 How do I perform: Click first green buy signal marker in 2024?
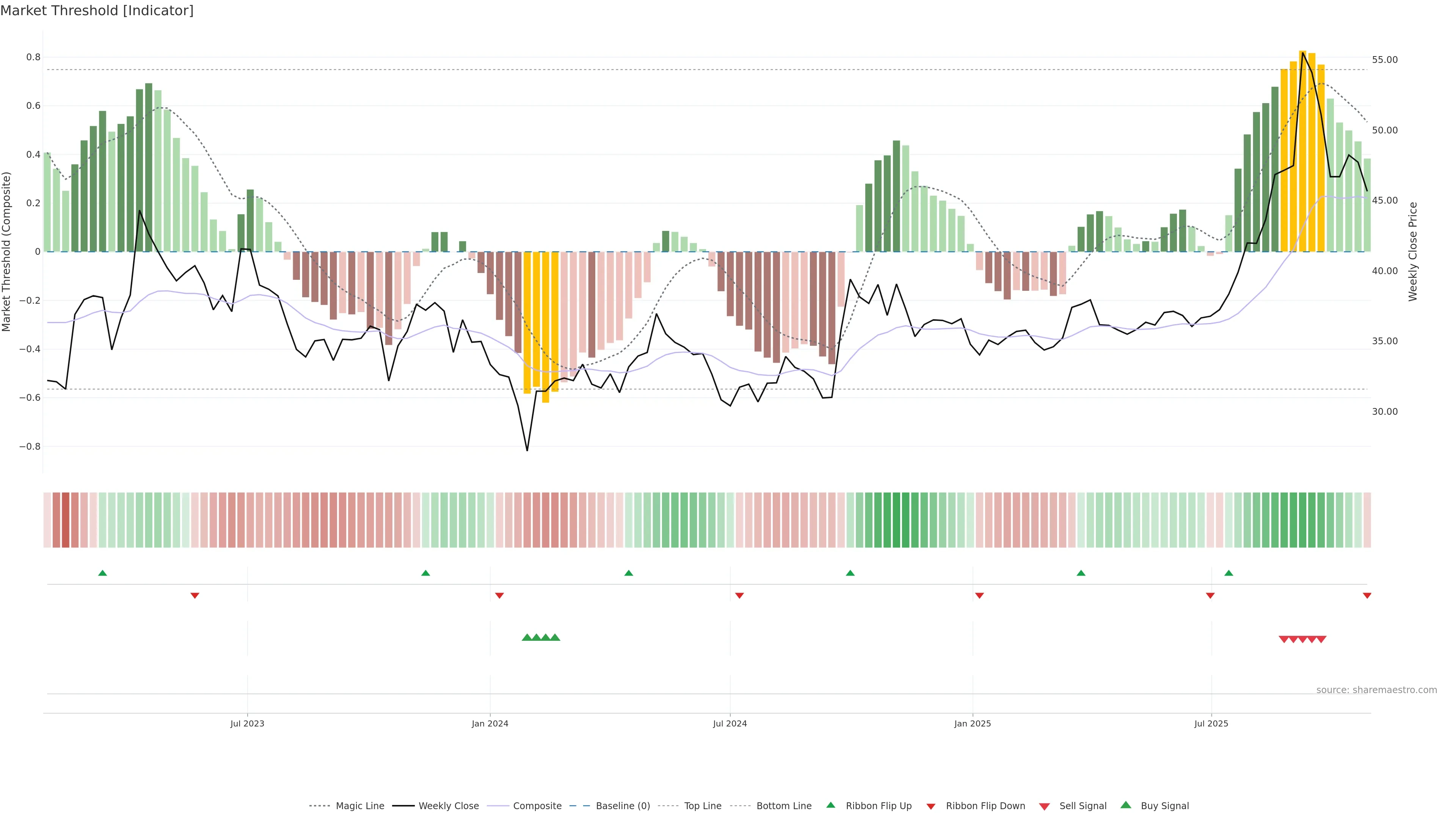pyautogui.click(x=527, y=637)
